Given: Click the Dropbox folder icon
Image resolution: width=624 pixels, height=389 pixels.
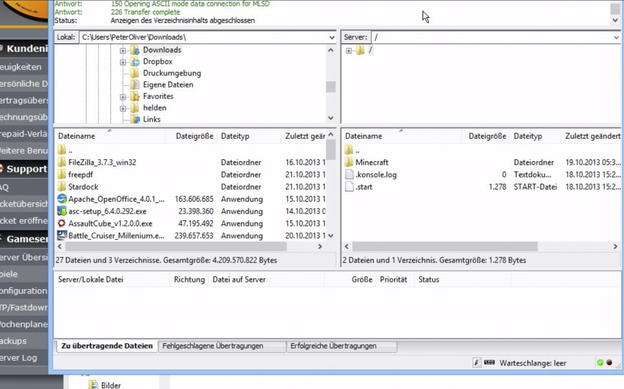Looking at the screenshot, I should tap(135, 62).
